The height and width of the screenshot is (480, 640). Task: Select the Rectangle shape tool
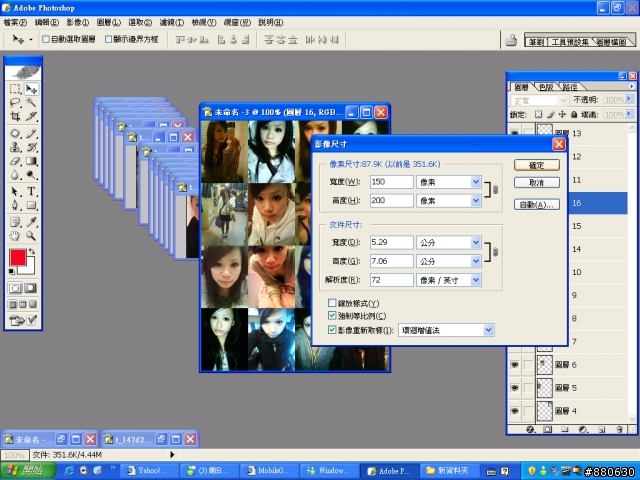pos(31,205)
